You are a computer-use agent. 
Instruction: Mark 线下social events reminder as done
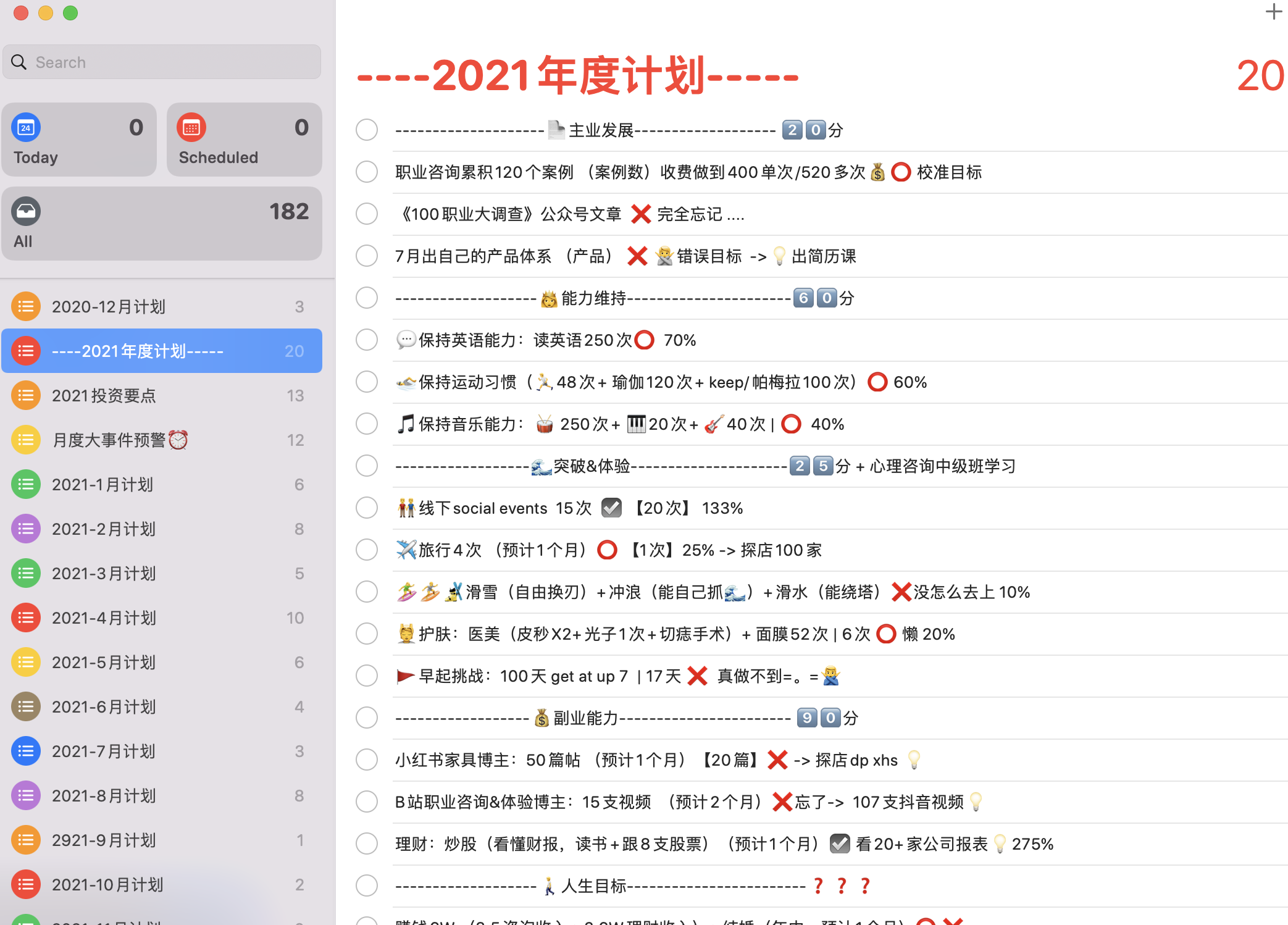pos(367,508)
